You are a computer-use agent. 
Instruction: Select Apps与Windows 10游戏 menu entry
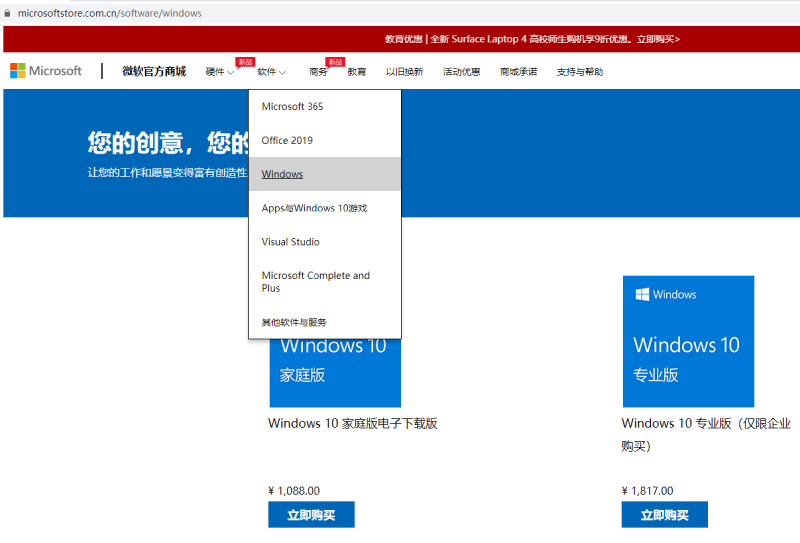tap(325, 208)
